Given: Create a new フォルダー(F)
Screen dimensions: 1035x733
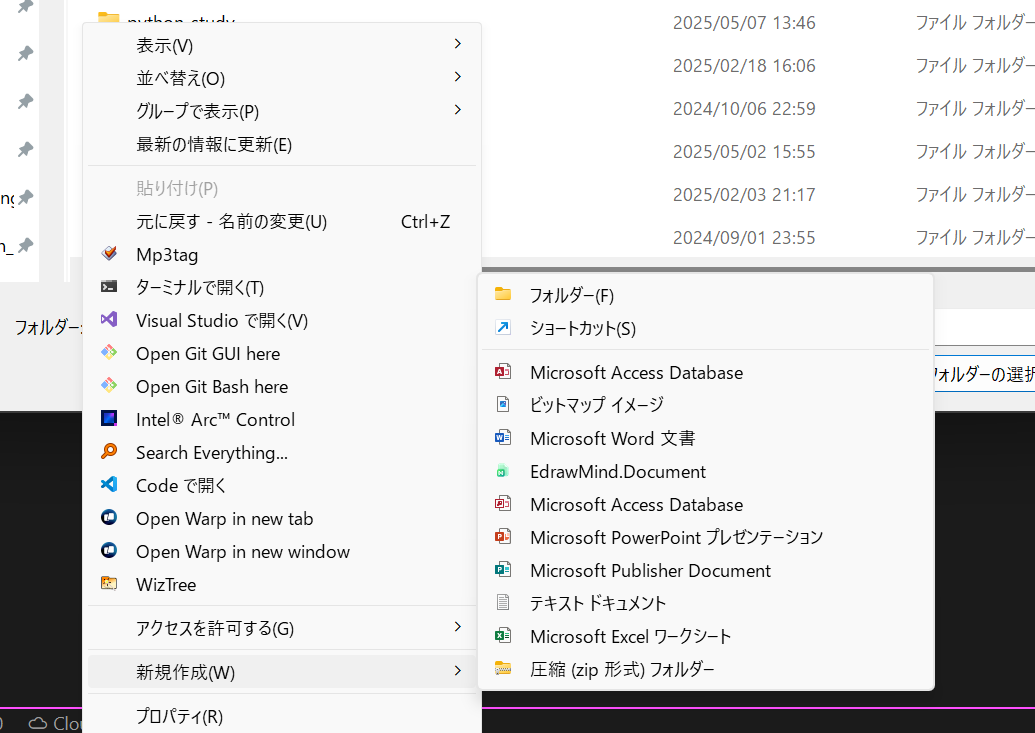Looking at the screenshot, I should [706, 295].
